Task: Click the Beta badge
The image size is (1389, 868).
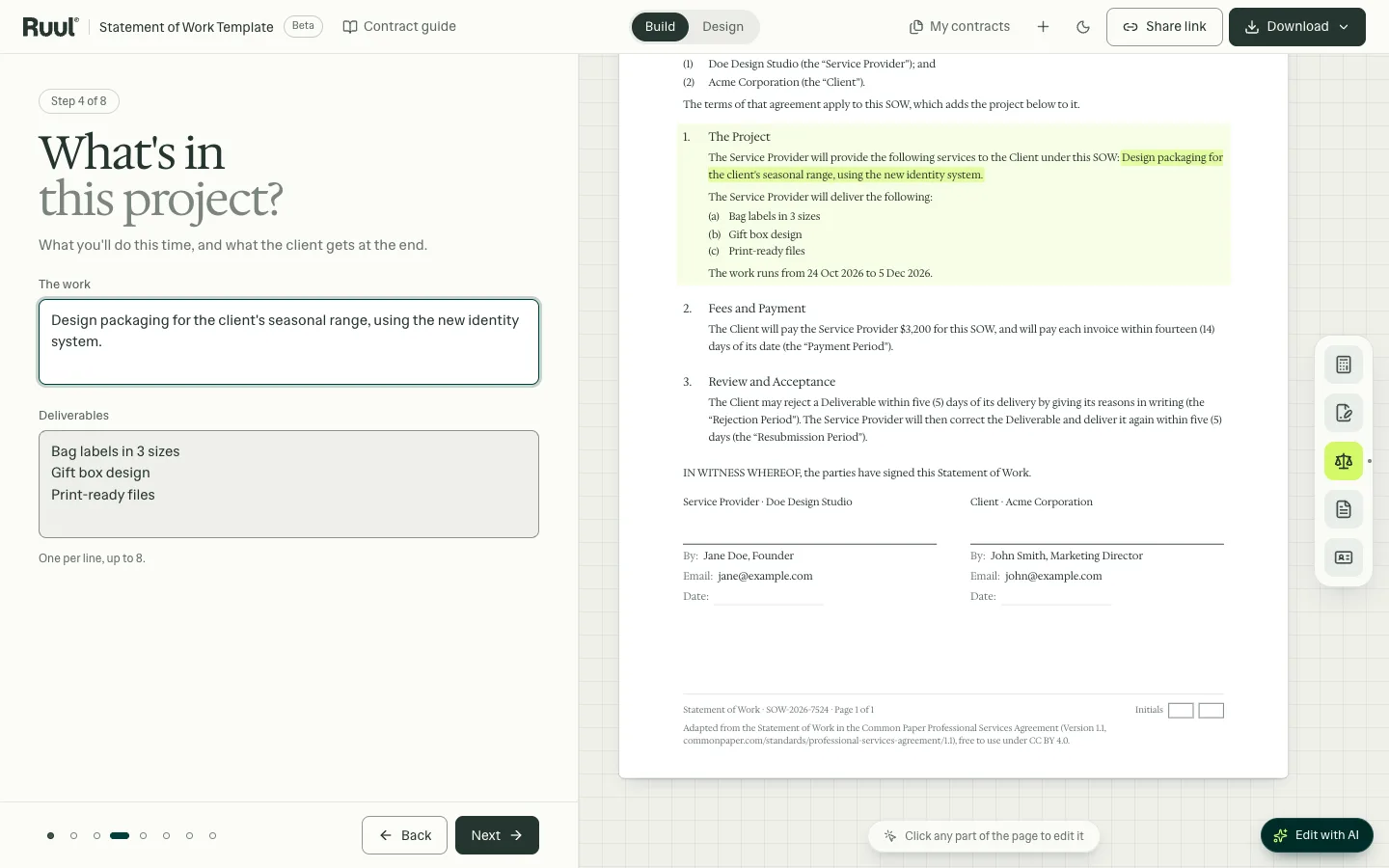Action: (x=303, y=26)
